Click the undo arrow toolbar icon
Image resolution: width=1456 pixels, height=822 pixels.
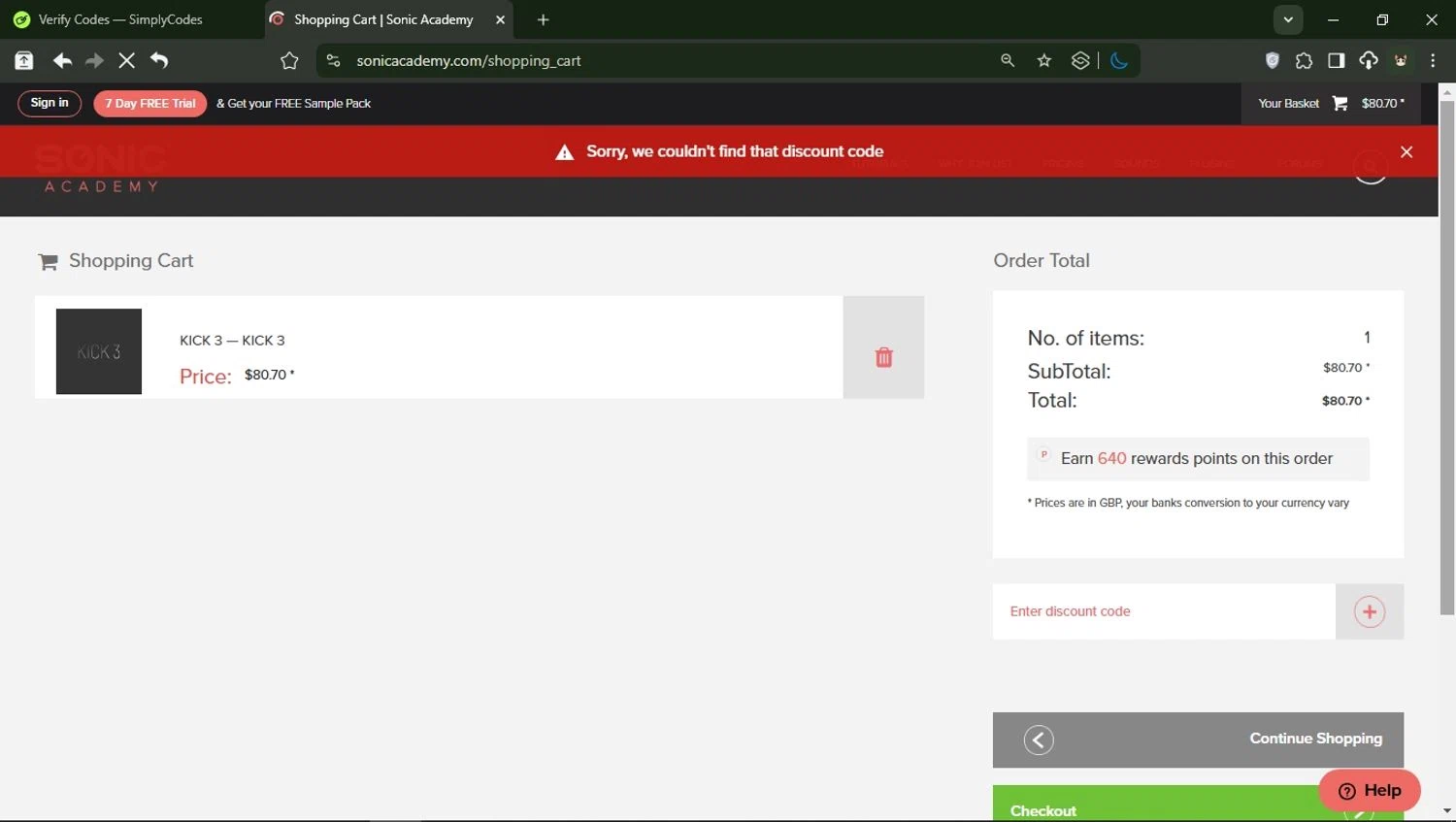[159, 61]
